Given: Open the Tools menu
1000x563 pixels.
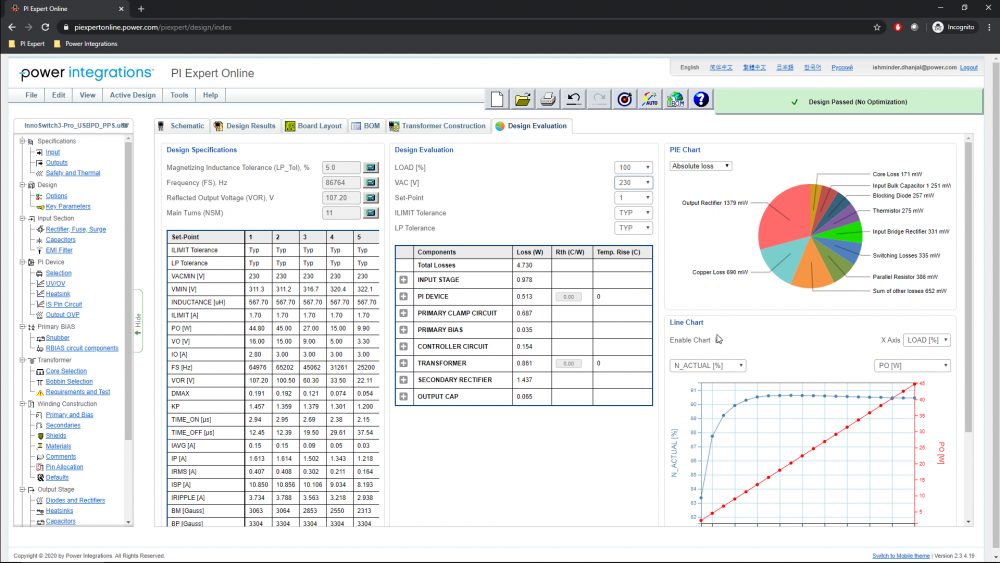Looking at the screenshot, I should (179, 95).
